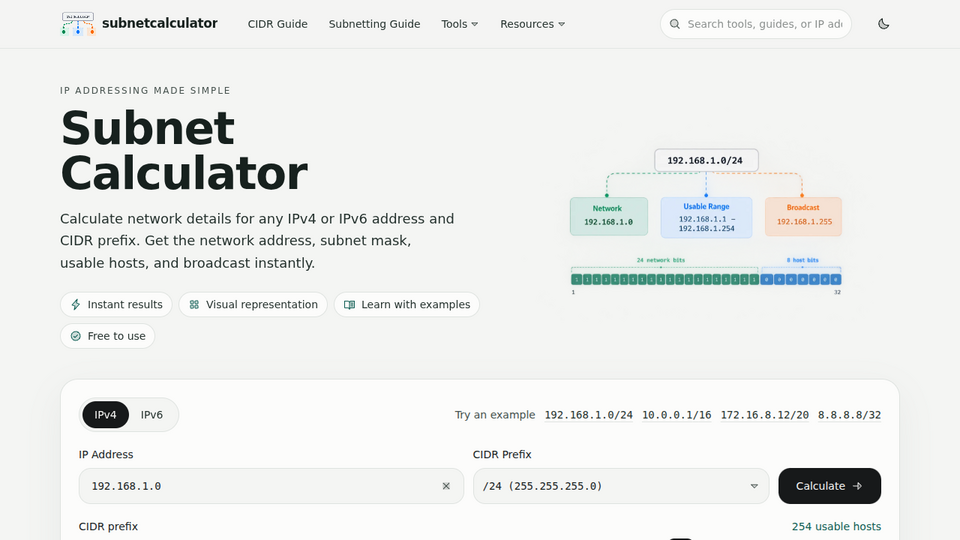This screenshot has width=960, height=540.
Task: Click the Calculate button
Action: click(830, 486)
